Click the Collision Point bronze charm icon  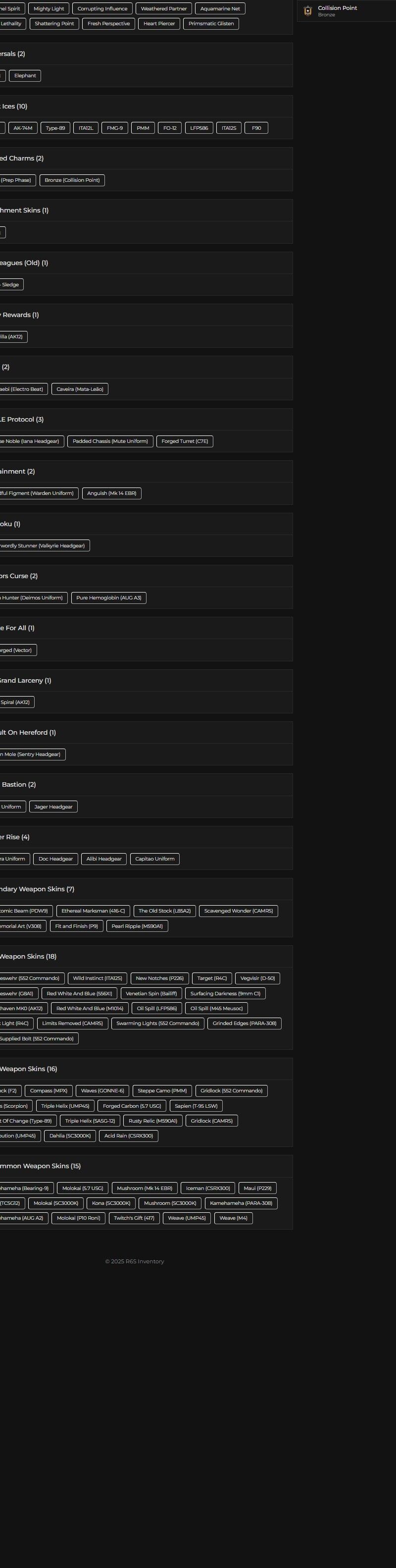(x=308, y=11)
